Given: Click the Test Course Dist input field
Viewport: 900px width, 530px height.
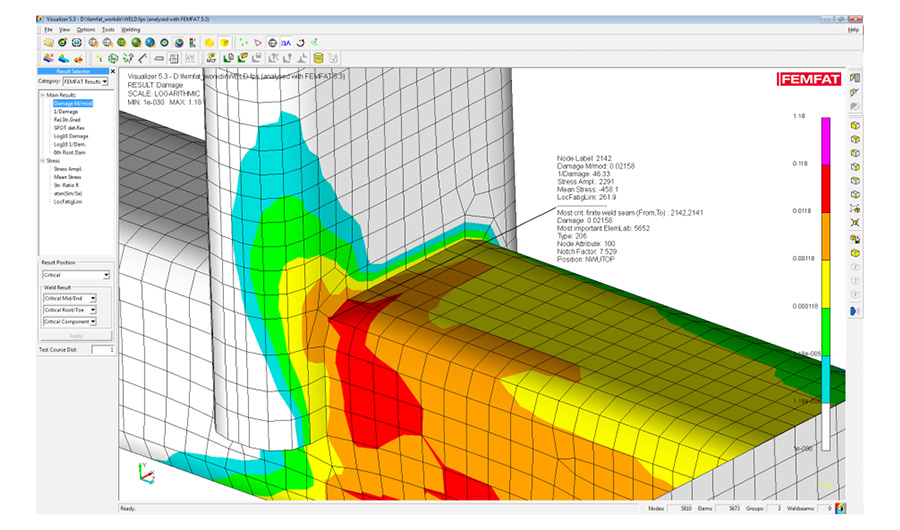Looking at the screenshot, I should pos(103,350).
